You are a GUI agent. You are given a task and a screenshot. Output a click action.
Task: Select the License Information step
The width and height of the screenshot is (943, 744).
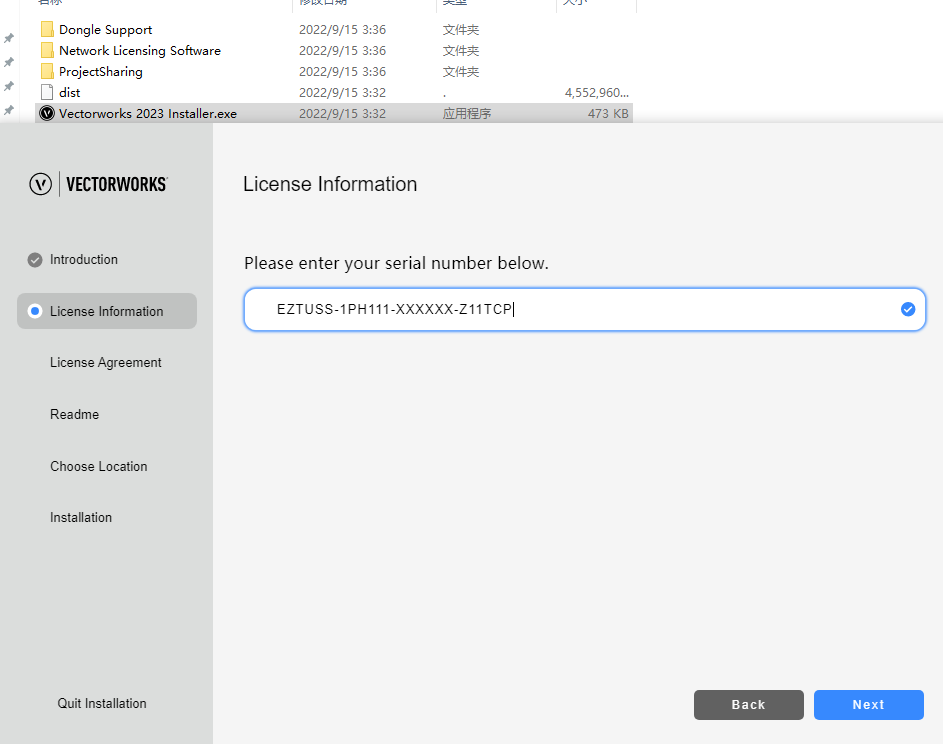pyautogui.click(x=107, y=311)
